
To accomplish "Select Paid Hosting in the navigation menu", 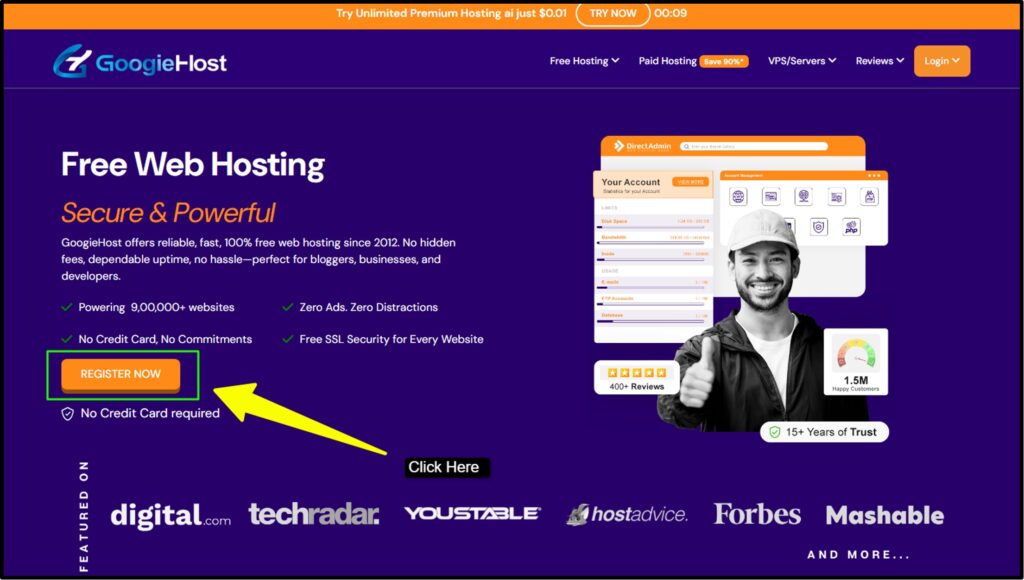I will (667, 60).
